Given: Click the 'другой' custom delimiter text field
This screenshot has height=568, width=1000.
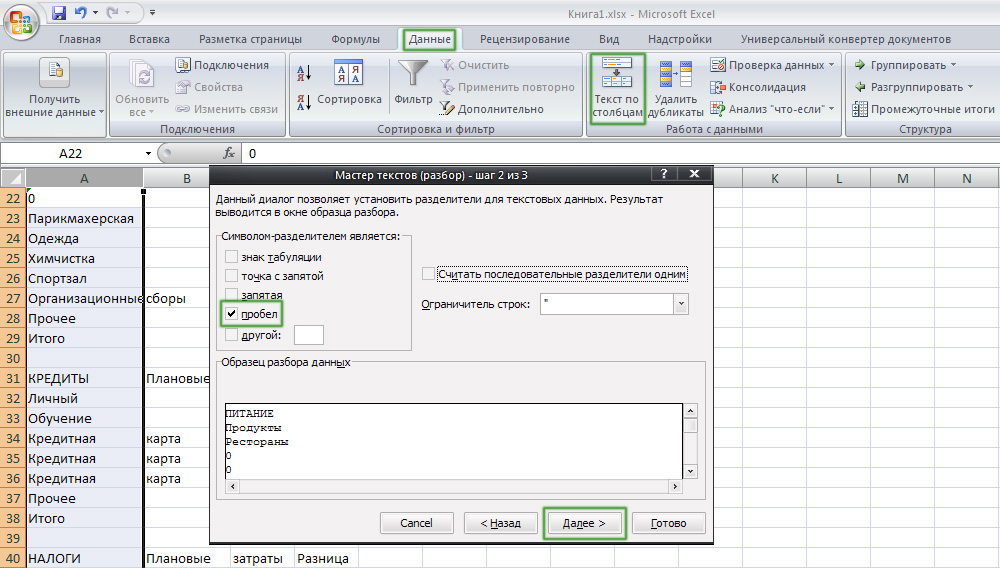Looking at the screenshot, I should (308, 336).
